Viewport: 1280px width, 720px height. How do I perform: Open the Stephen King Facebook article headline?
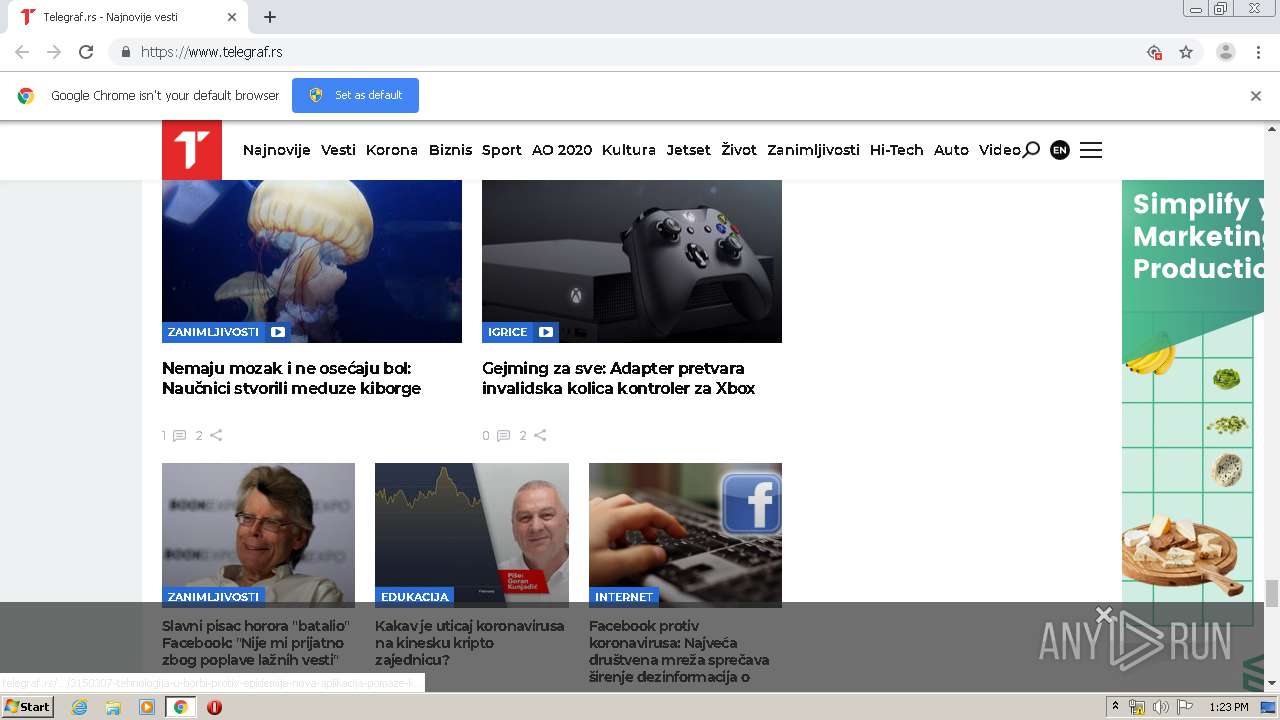tap(256, 643)
